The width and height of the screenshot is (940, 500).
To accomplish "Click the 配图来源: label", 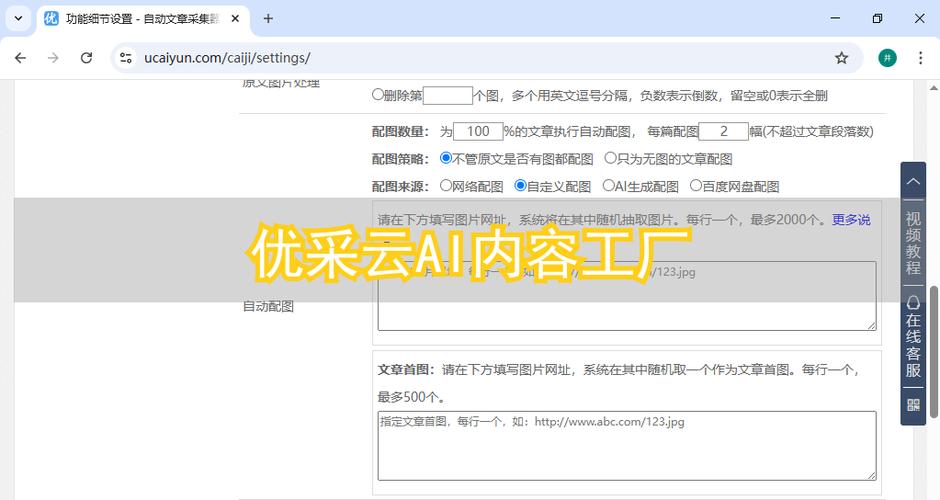I will (400, 186).
